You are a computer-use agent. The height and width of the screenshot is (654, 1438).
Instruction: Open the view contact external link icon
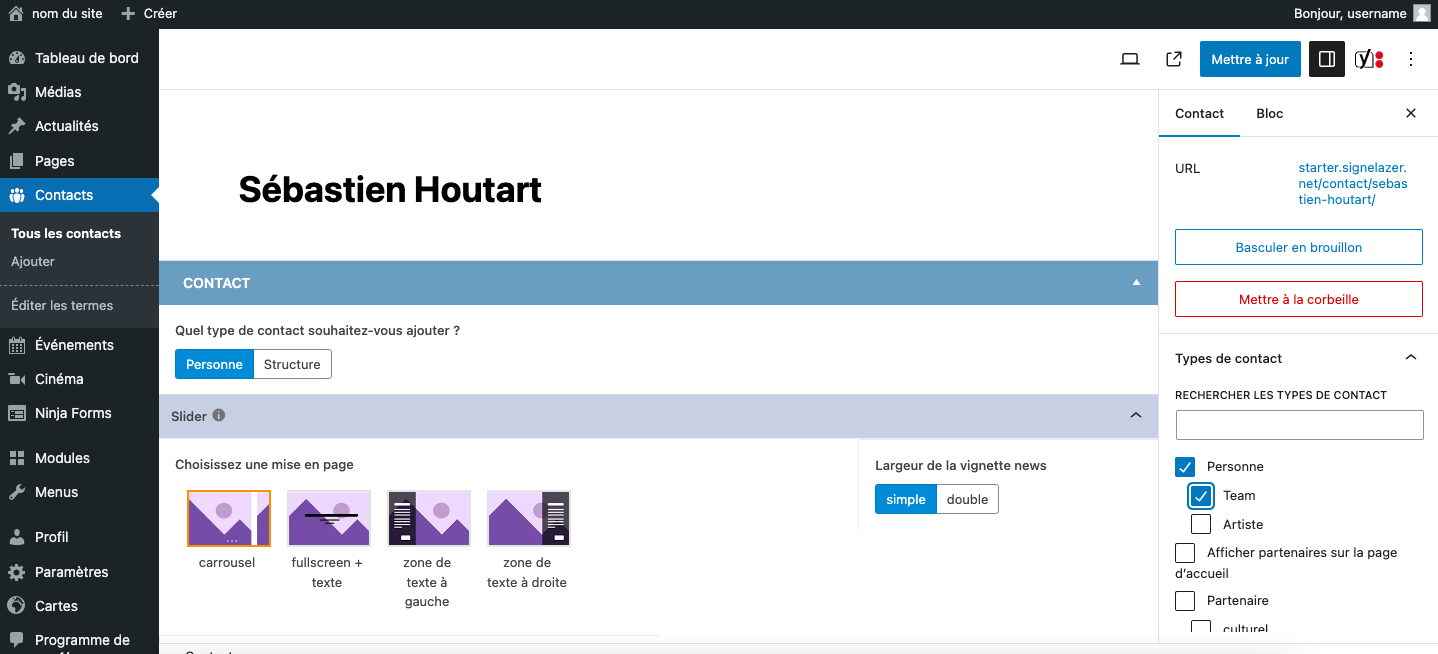click(x=1174, y=59)
